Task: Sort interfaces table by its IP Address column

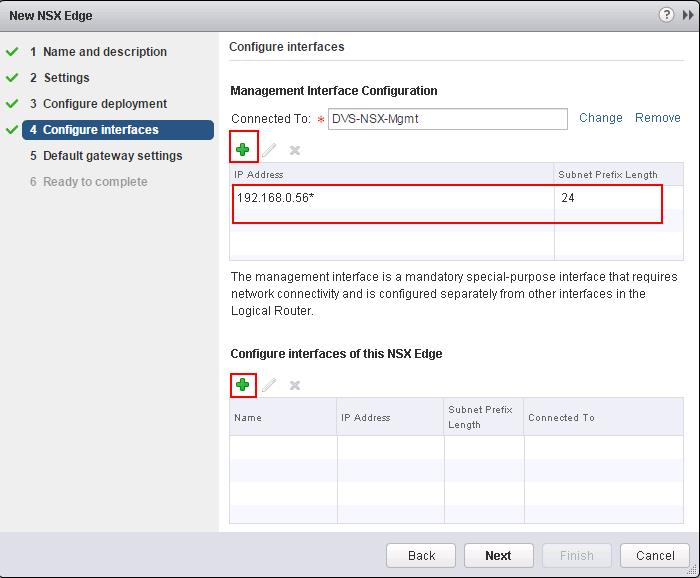Action: pos(391,417)
